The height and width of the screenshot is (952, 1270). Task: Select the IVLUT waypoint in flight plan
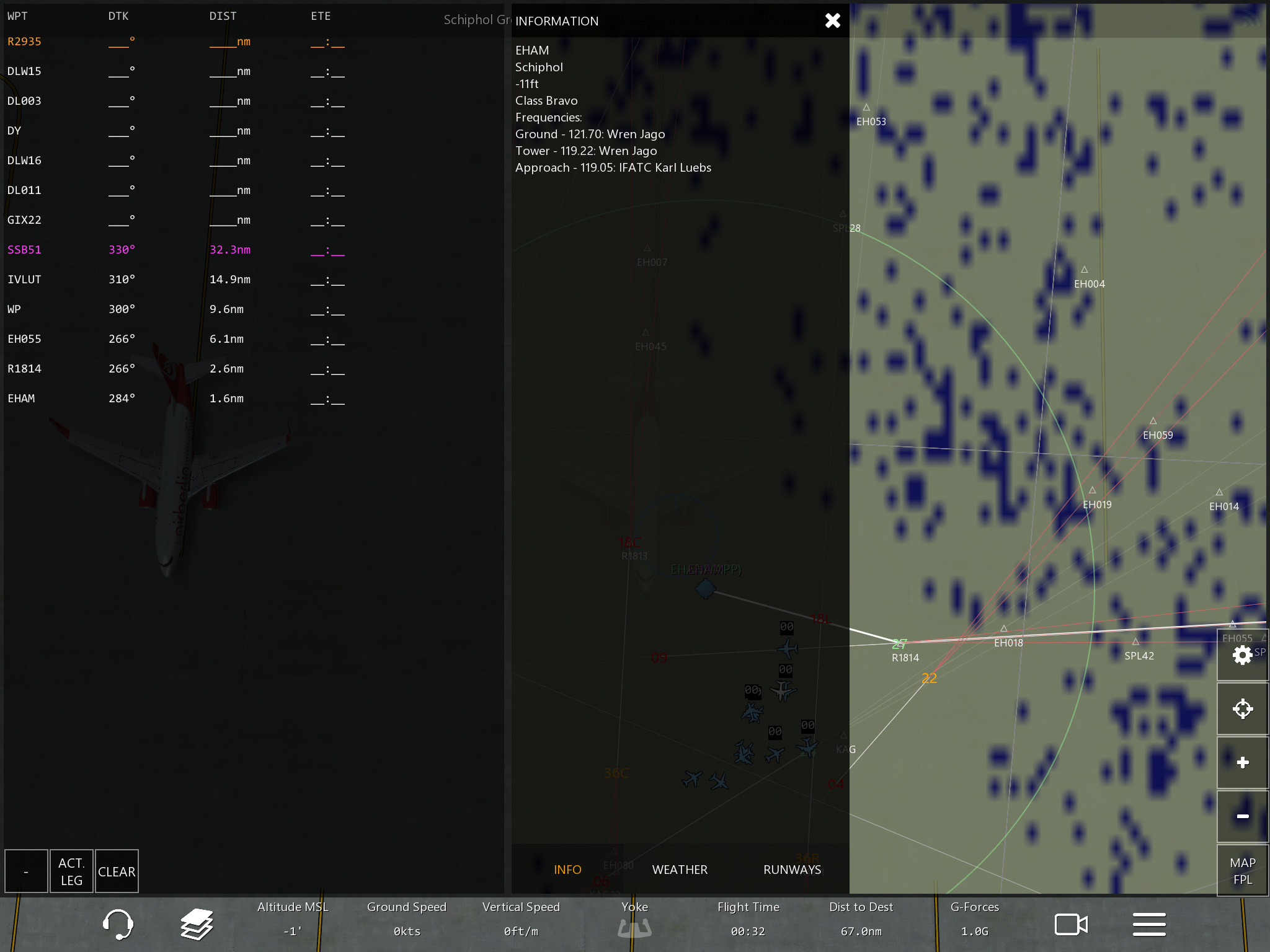(x=25, y=280)
